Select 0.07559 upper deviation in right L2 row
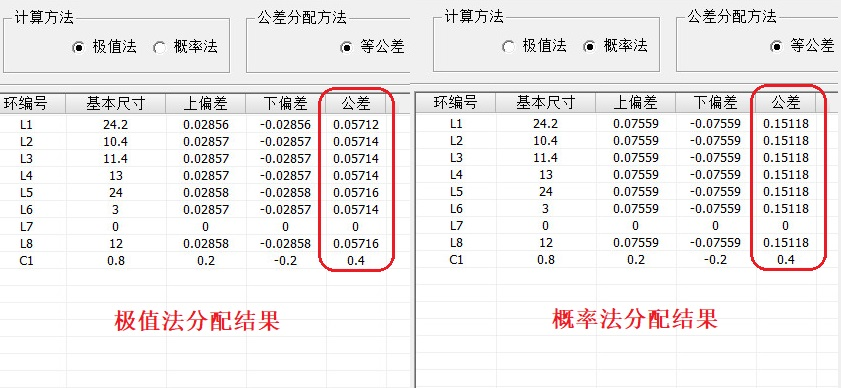 point(636,141)
